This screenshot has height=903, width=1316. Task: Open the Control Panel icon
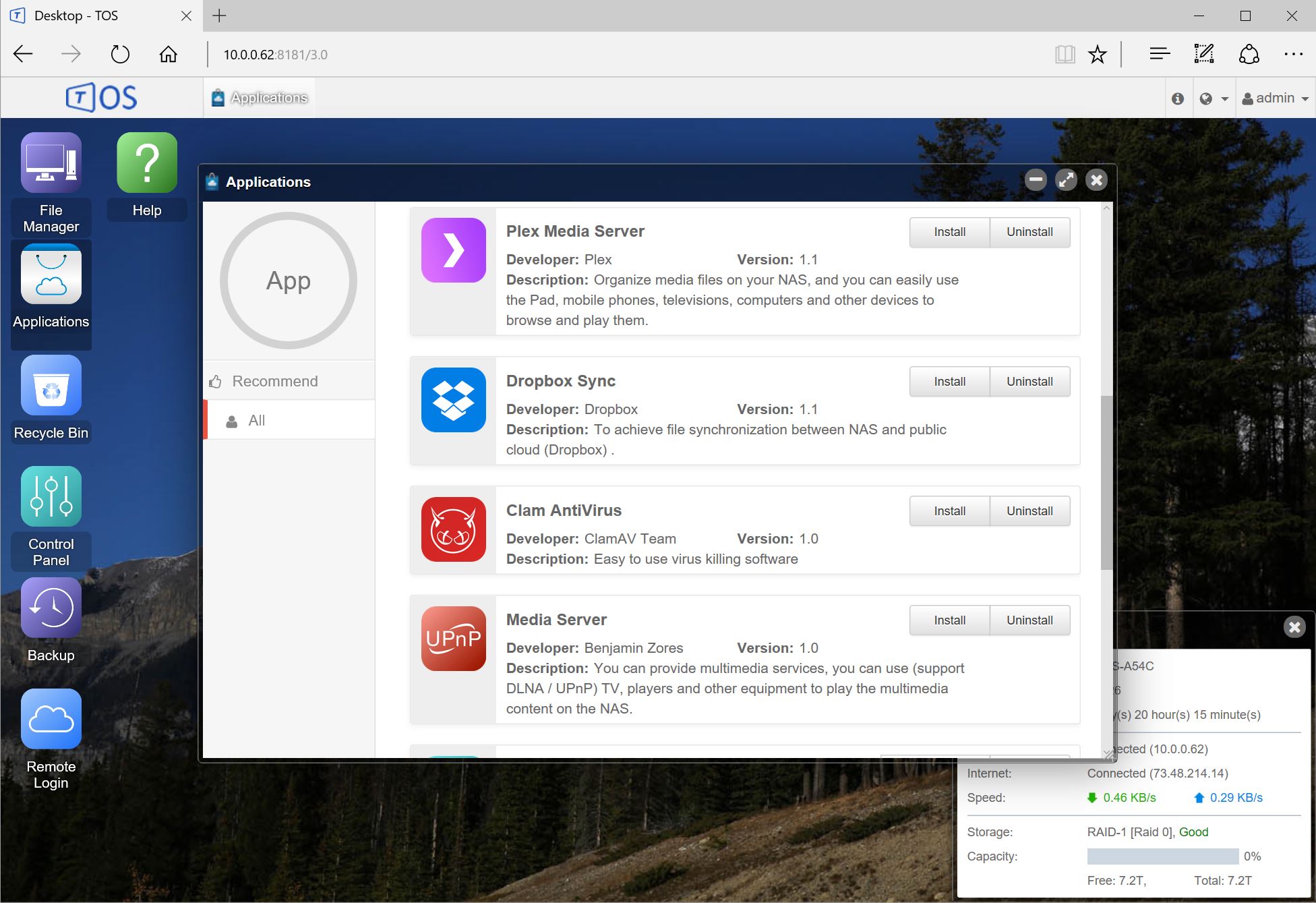(x=51, y=497)
